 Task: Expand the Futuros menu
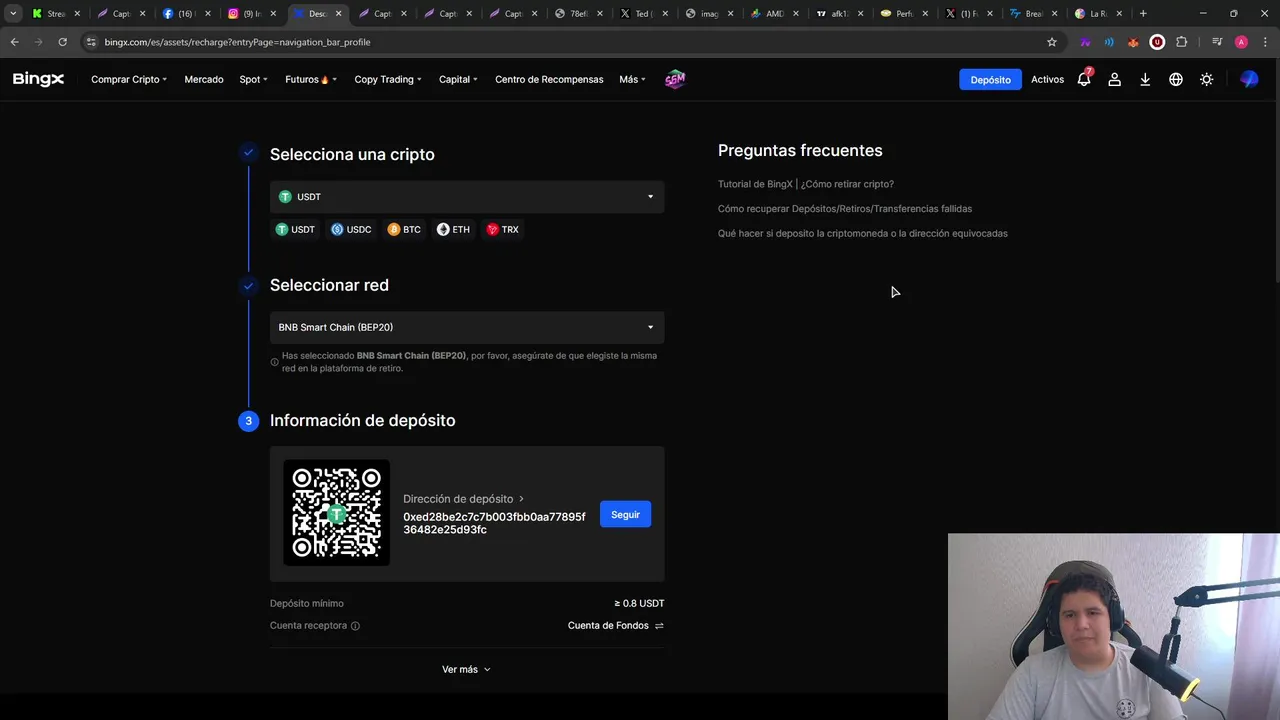click(311, 79)
